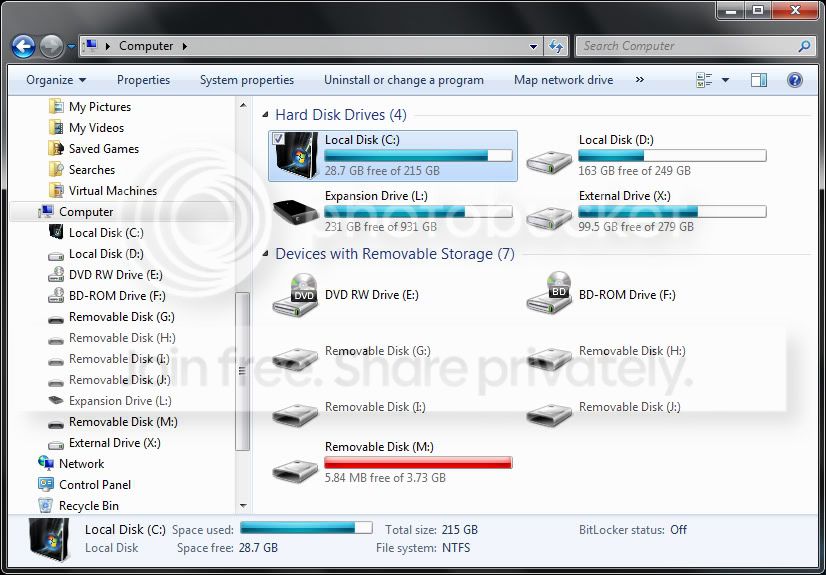Open the recent pages dropdown beside Forward

point(72,47)
